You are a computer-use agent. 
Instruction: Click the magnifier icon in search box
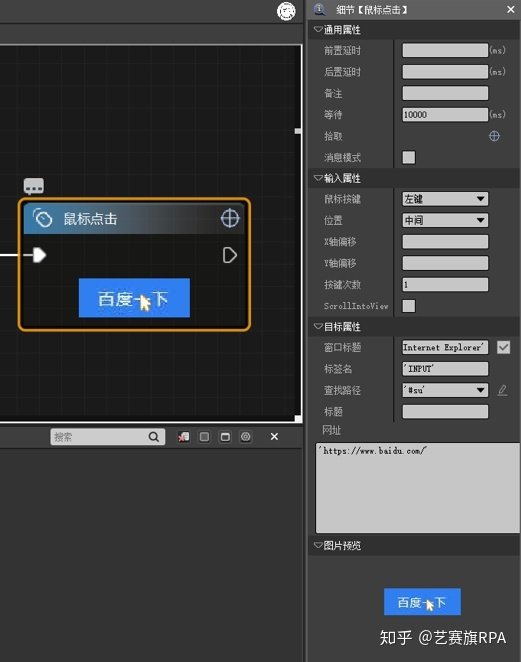pos(154,437)
